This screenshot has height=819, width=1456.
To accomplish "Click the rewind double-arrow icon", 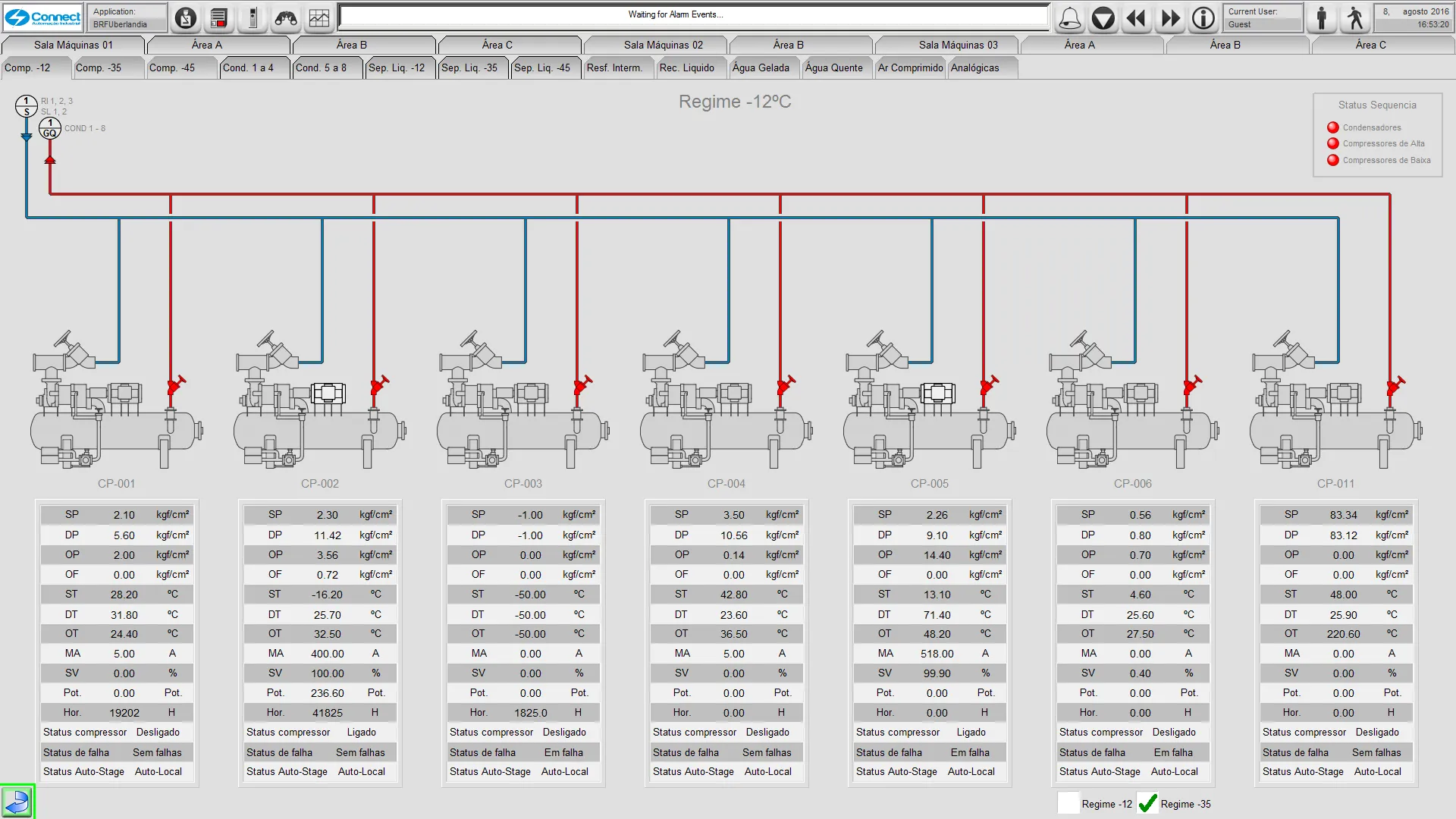I will point(1136,18).
